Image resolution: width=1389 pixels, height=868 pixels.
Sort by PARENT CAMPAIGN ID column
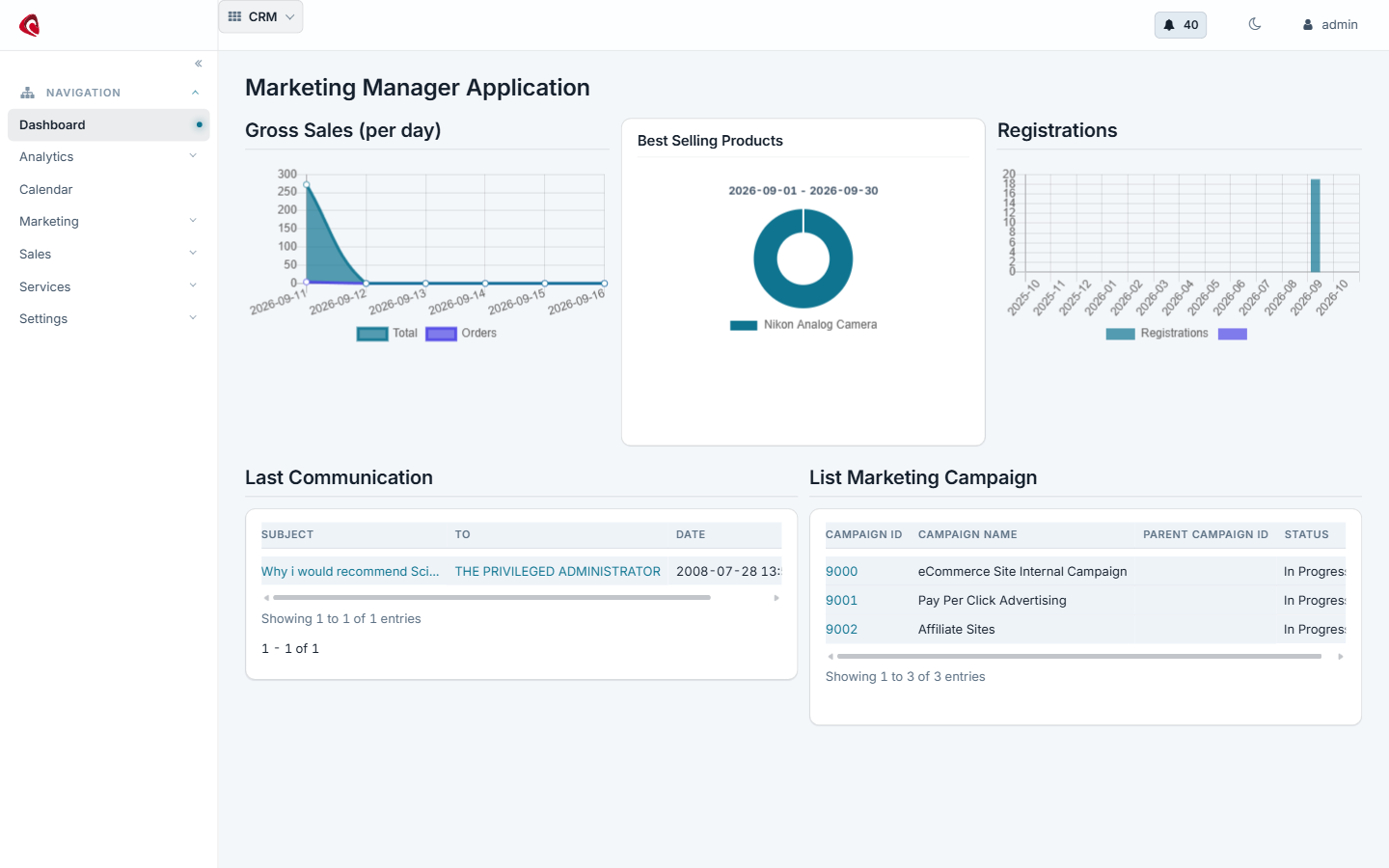[x=1206, y=534]
